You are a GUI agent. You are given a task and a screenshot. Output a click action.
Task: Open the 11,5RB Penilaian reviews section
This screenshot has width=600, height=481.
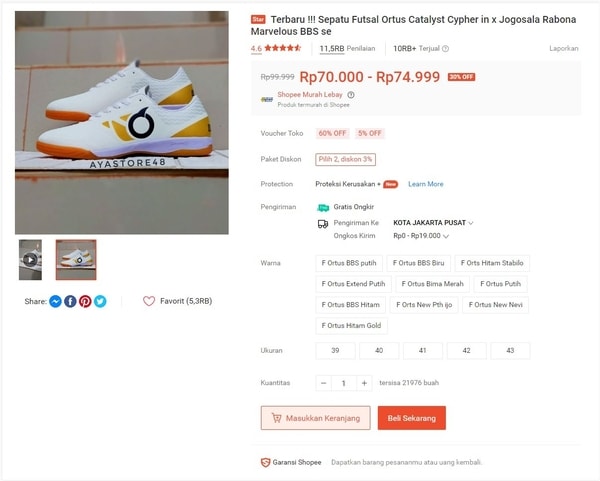(347, 49)
